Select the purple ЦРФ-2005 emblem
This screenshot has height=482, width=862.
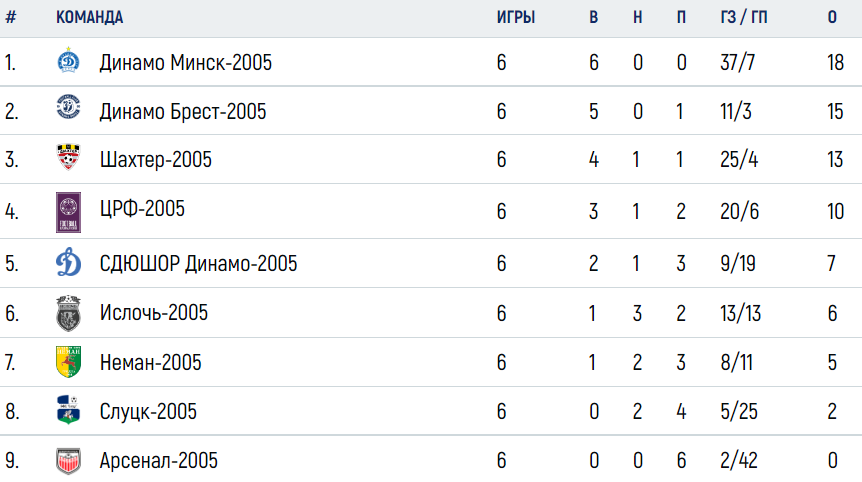pyautogui.click(x=68, y=212)
